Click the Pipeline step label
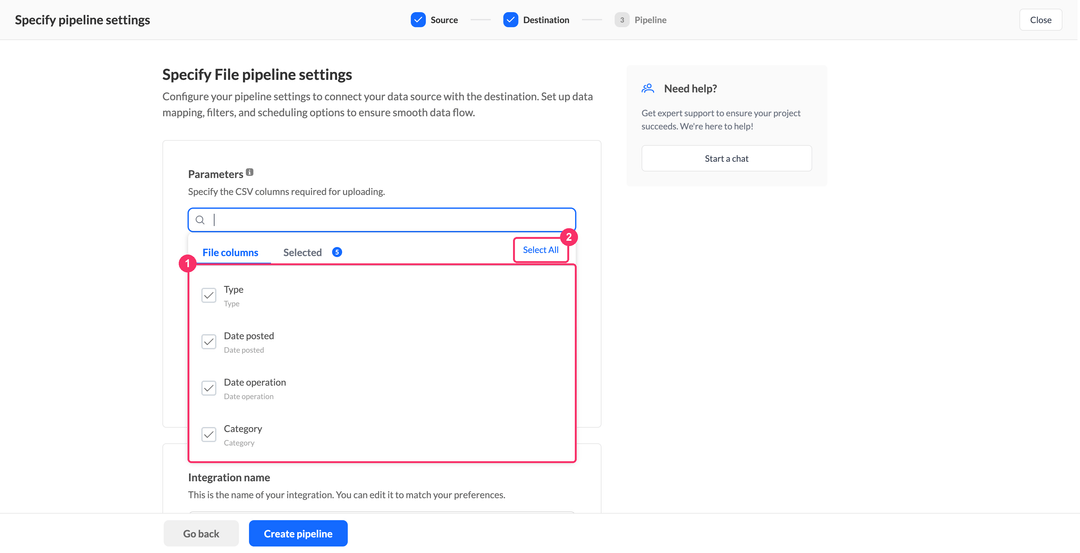 (651, 20)
